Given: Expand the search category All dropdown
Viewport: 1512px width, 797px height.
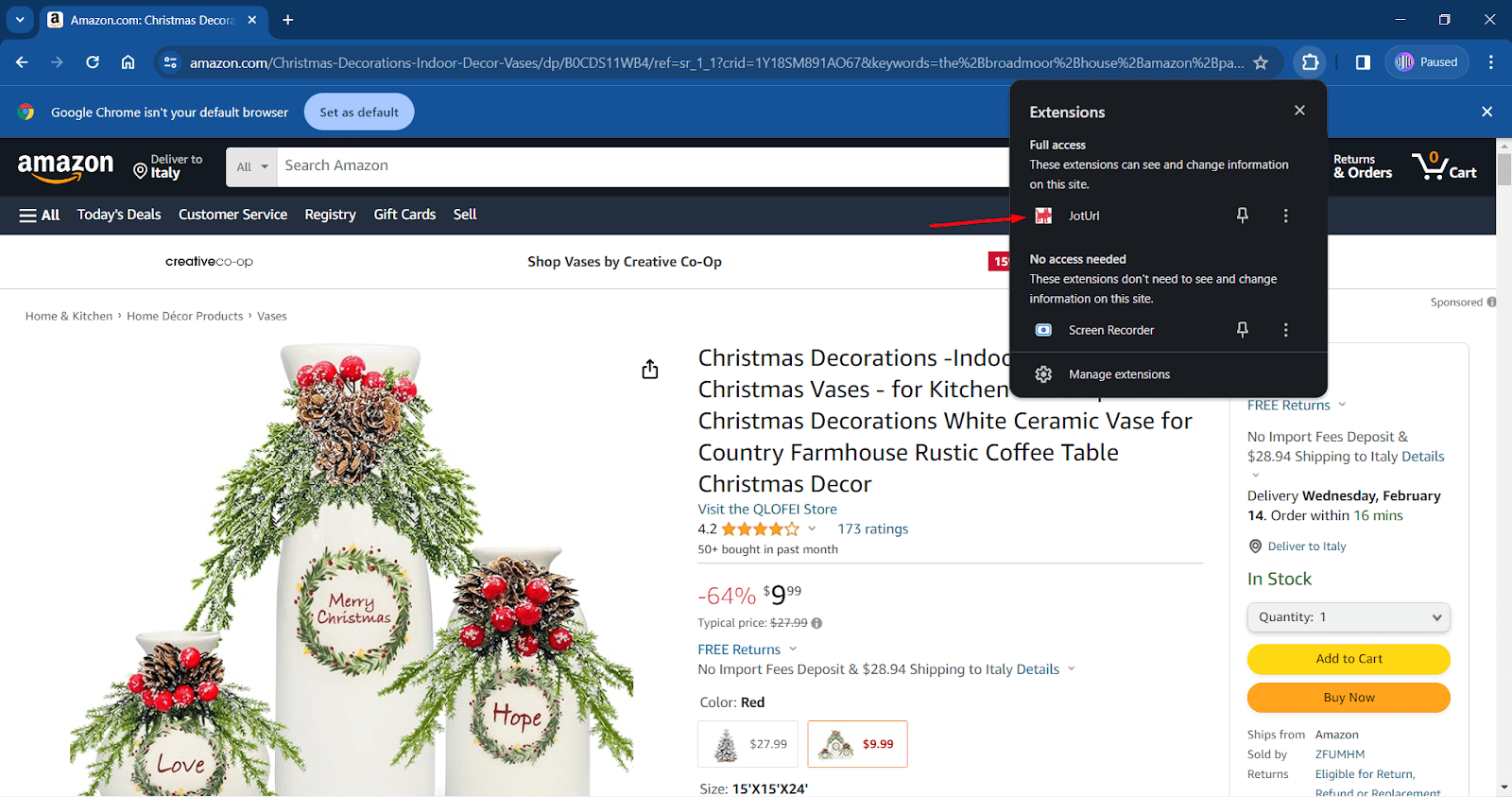Looking at the screenshot, I should tap(251, 166).
